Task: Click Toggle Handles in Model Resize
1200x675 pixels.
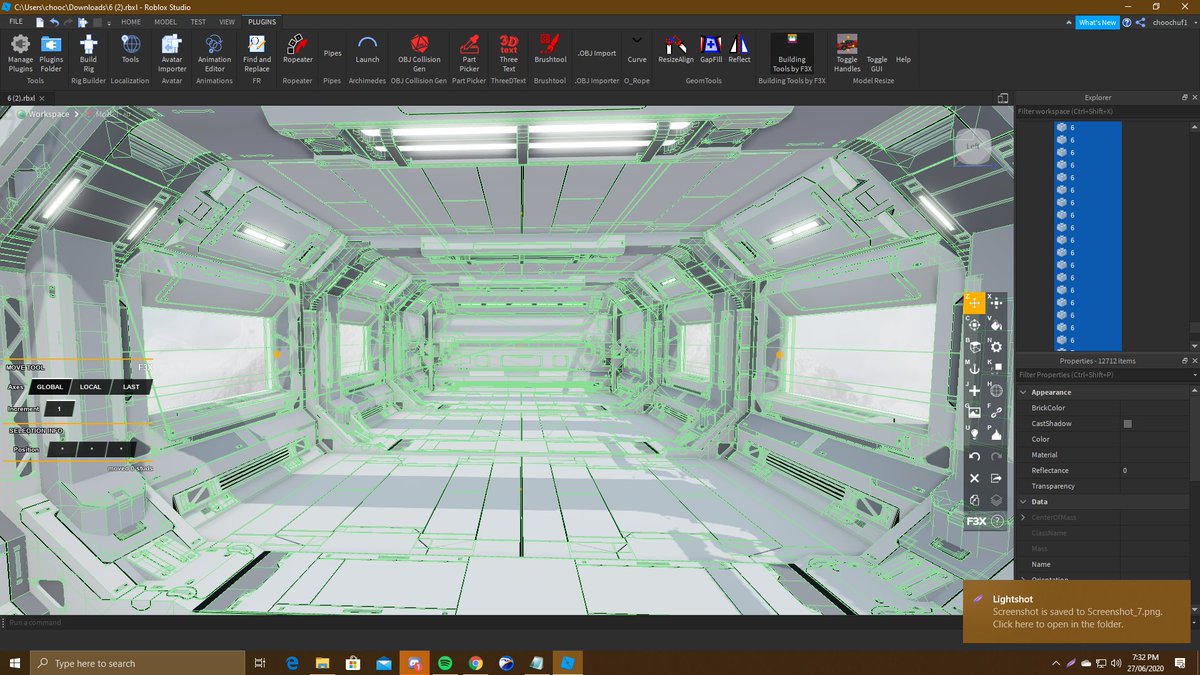Action: click(847, 52)
